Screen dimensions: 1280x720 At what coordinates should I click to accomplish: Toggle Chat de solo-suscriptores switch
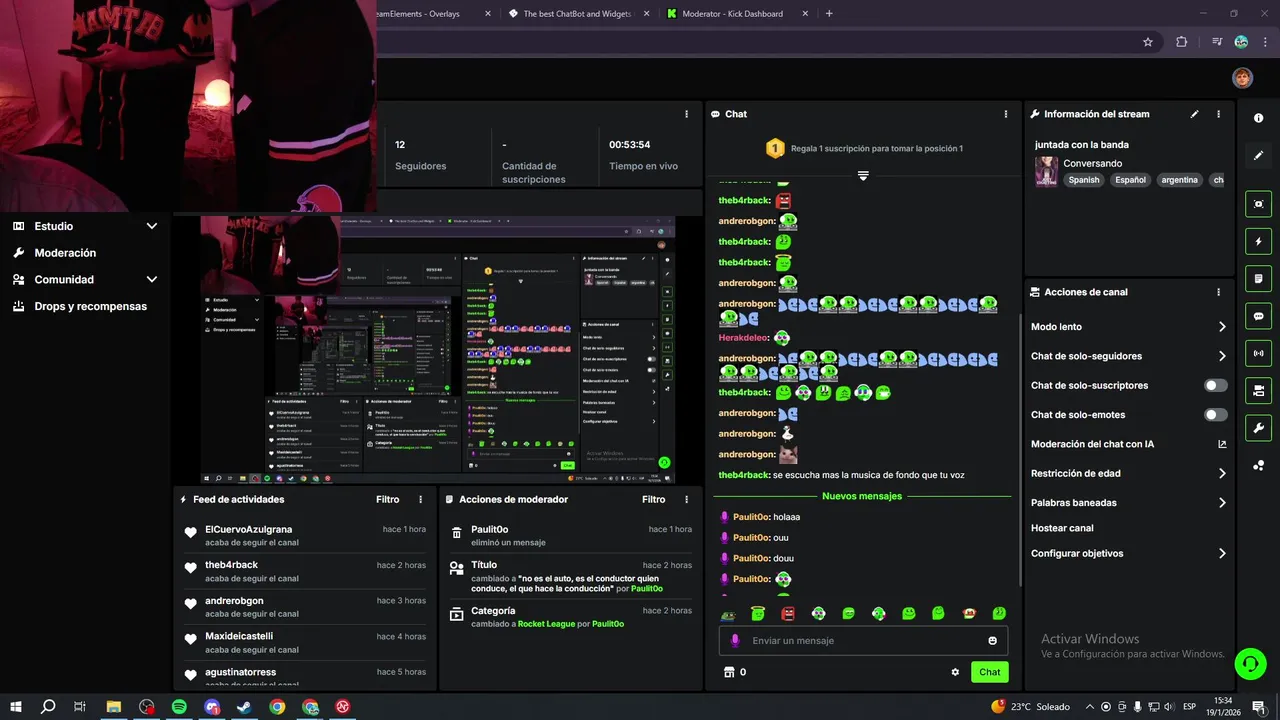[1216, 385]
